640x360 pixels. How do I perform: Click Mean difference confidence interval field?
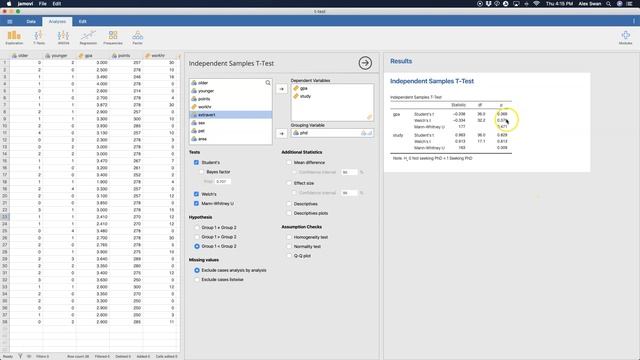coord(349,172)
